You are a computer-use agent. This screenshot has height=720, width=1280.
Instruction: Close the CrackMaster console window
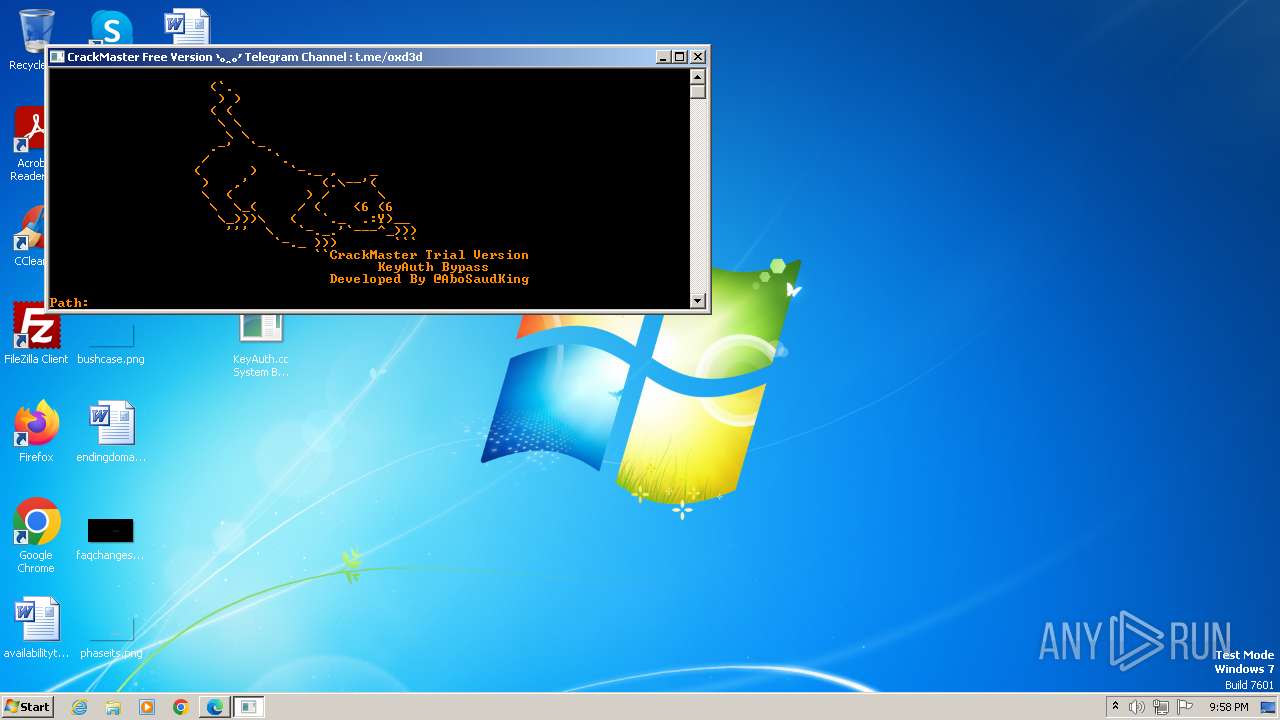coord(698,57)
